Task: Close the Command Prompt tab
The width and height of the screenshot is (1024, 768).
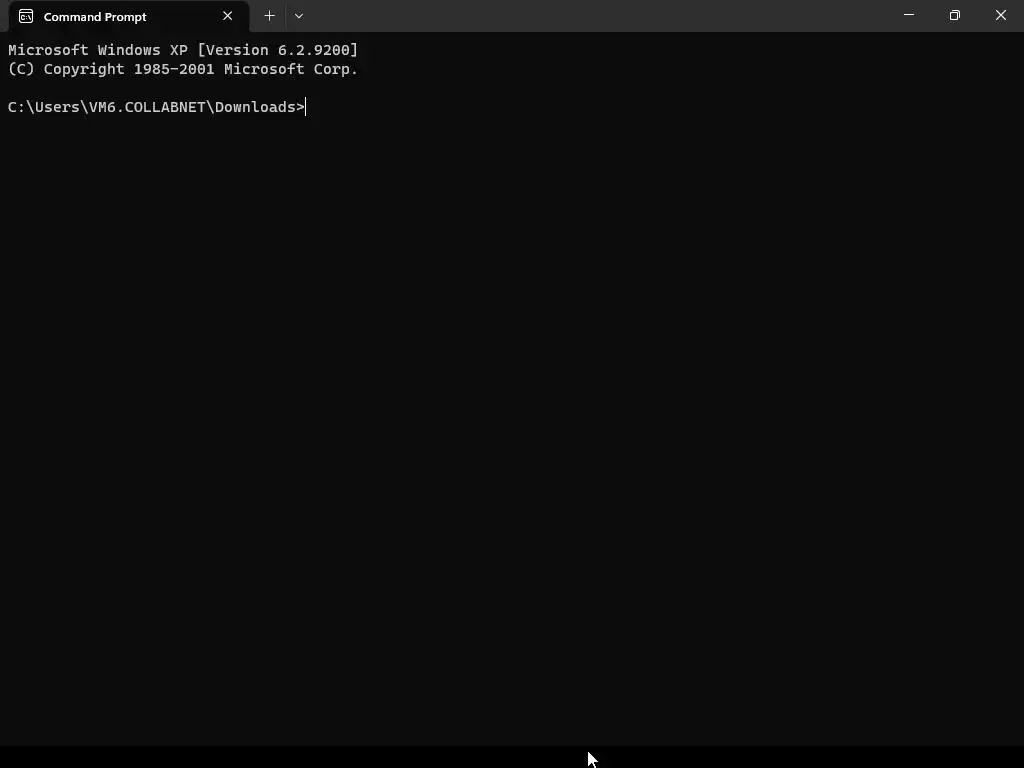Action: click(x=227, y=16)
